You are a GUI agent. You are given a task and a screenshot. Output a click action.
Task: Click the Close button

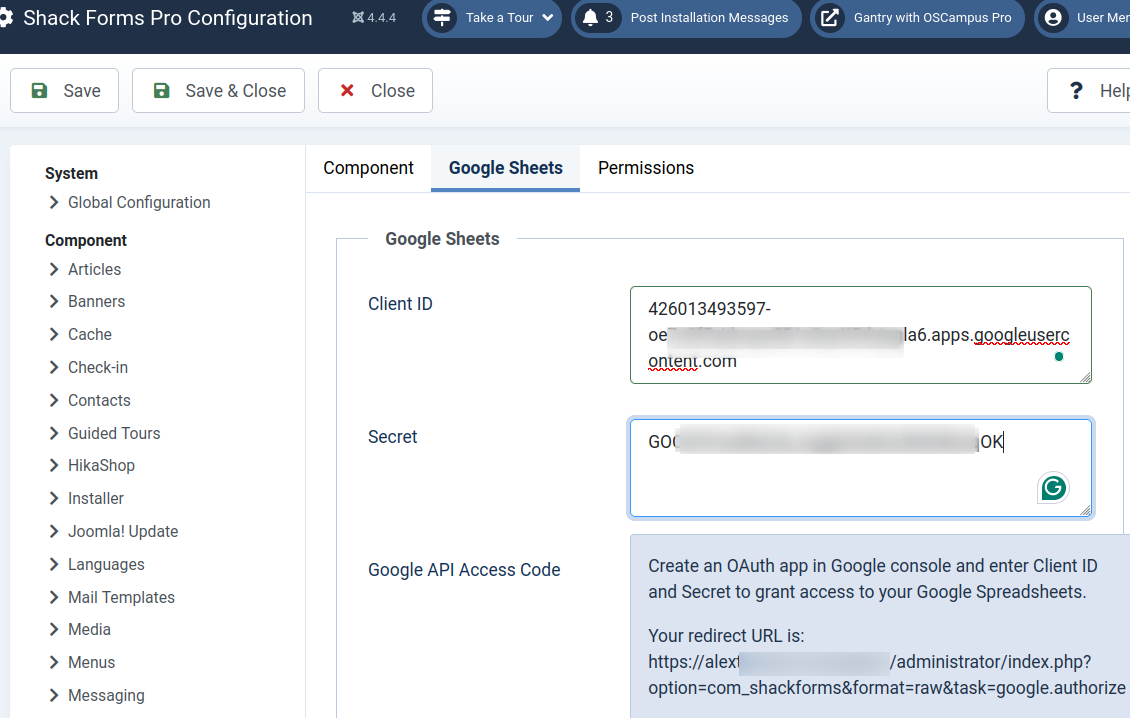click(x=375, y=91)
